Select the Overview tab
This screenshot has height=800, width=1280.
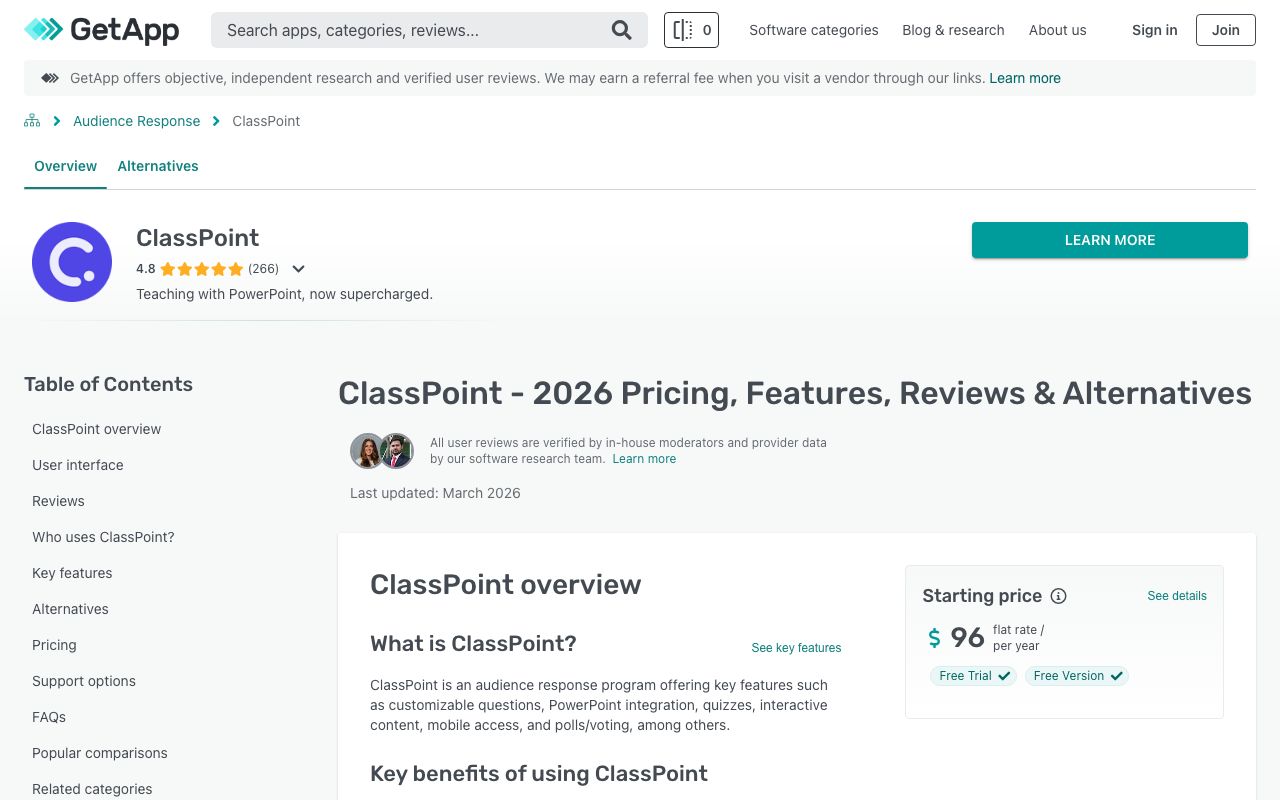66,166
